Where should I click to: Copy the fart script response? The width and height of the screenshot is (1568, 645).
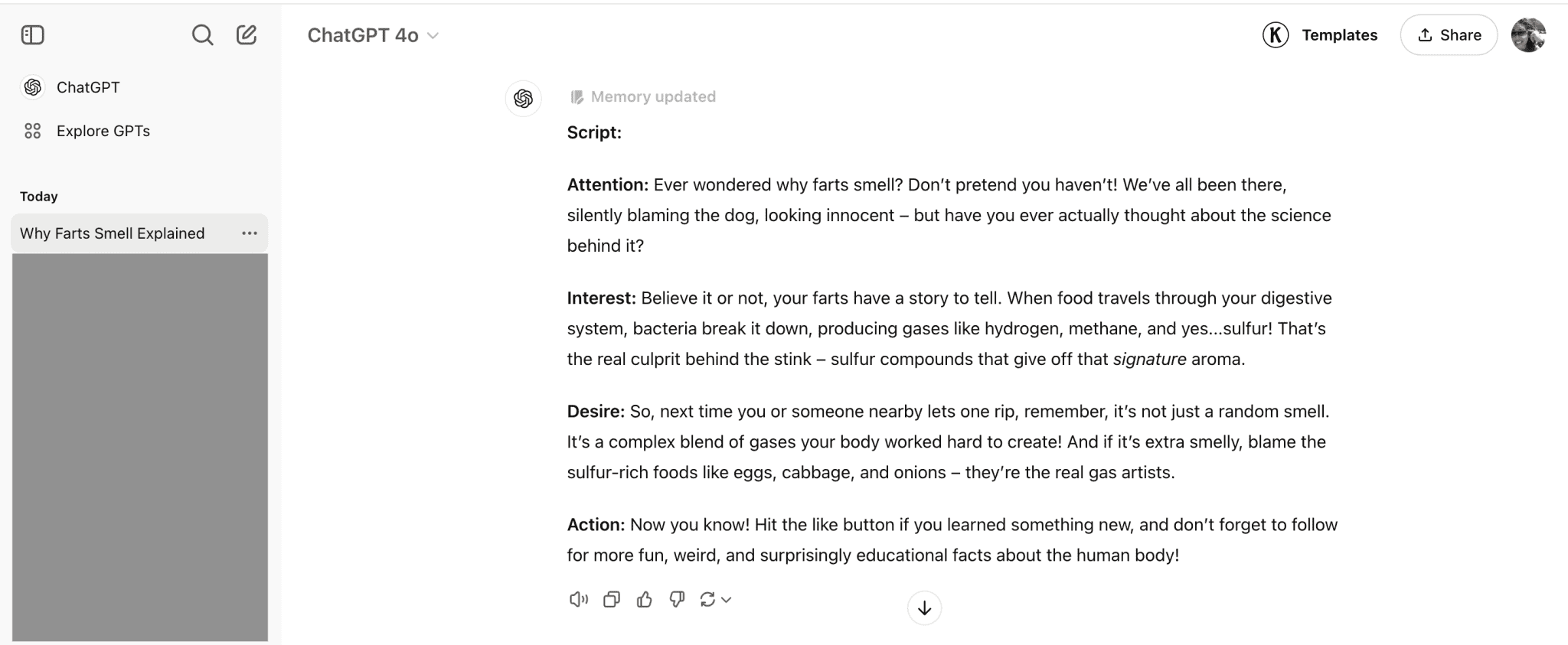611,599
